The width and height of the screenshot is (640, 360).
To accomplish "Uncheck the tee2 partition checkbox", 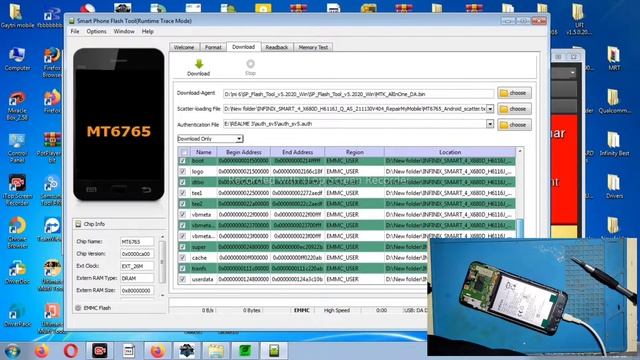I will click(183, 204).
